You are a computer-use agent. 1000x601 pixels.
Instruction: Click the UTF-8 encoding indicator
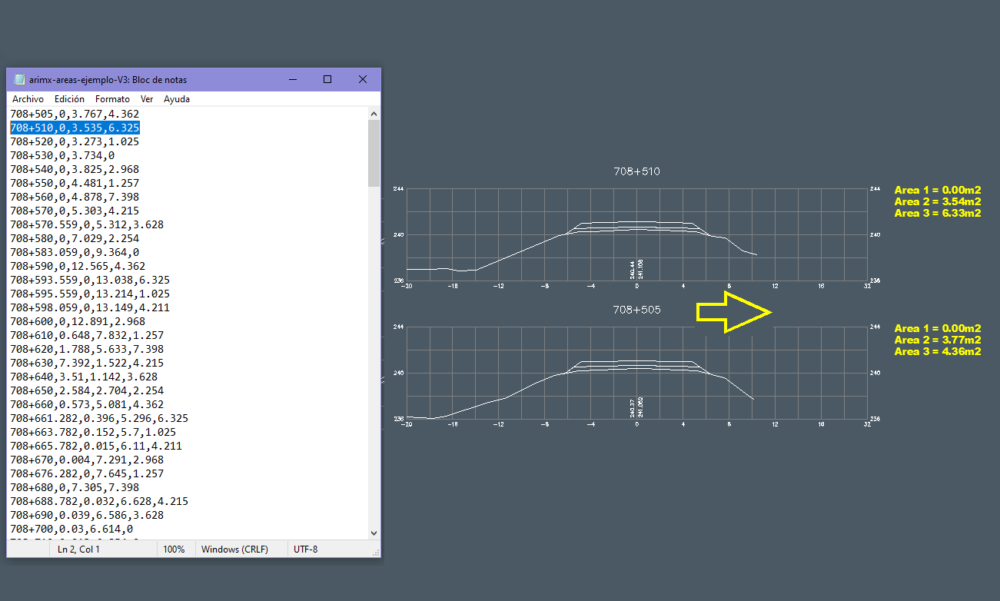[305, 548]
